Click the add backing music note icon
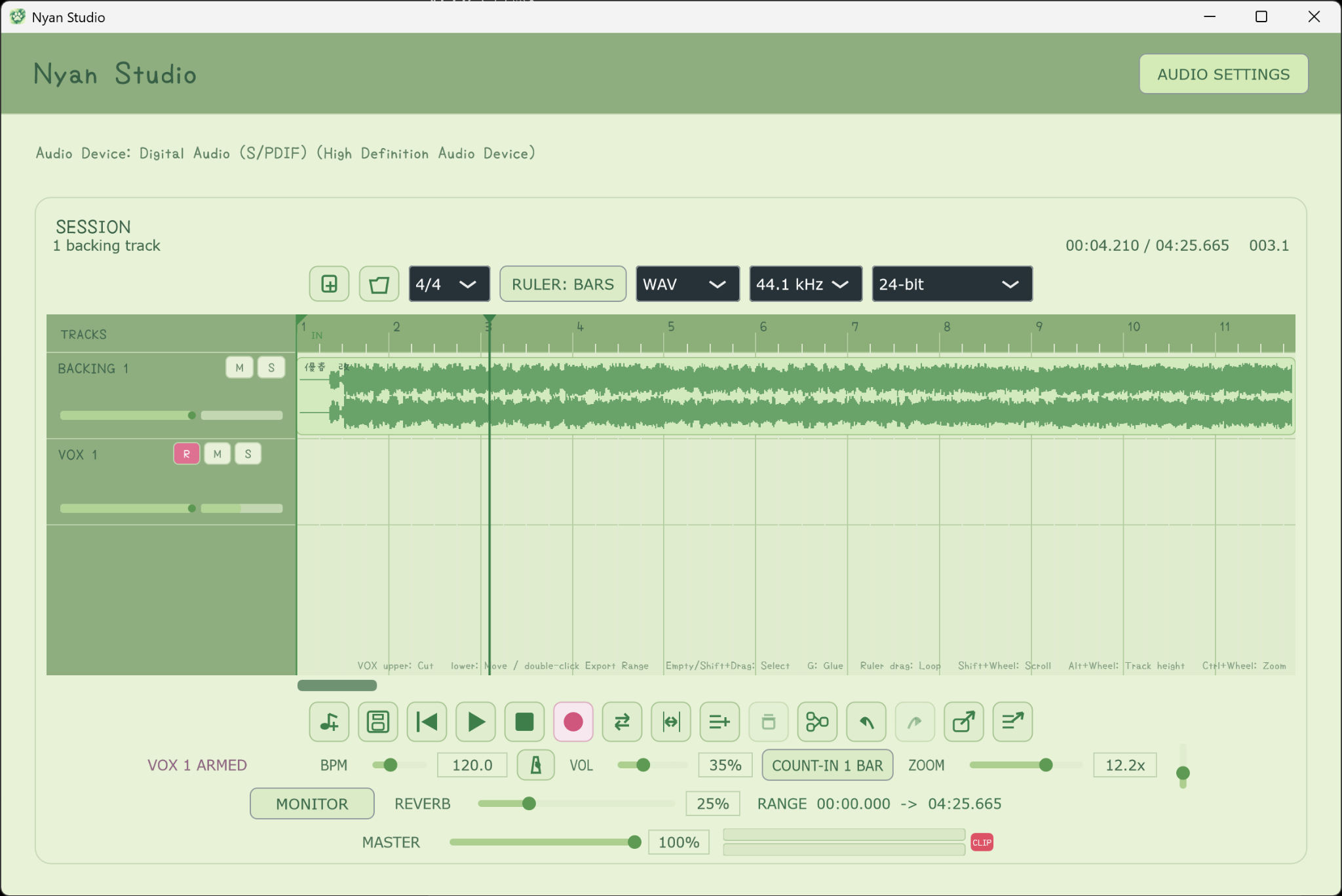 point(329,722)
